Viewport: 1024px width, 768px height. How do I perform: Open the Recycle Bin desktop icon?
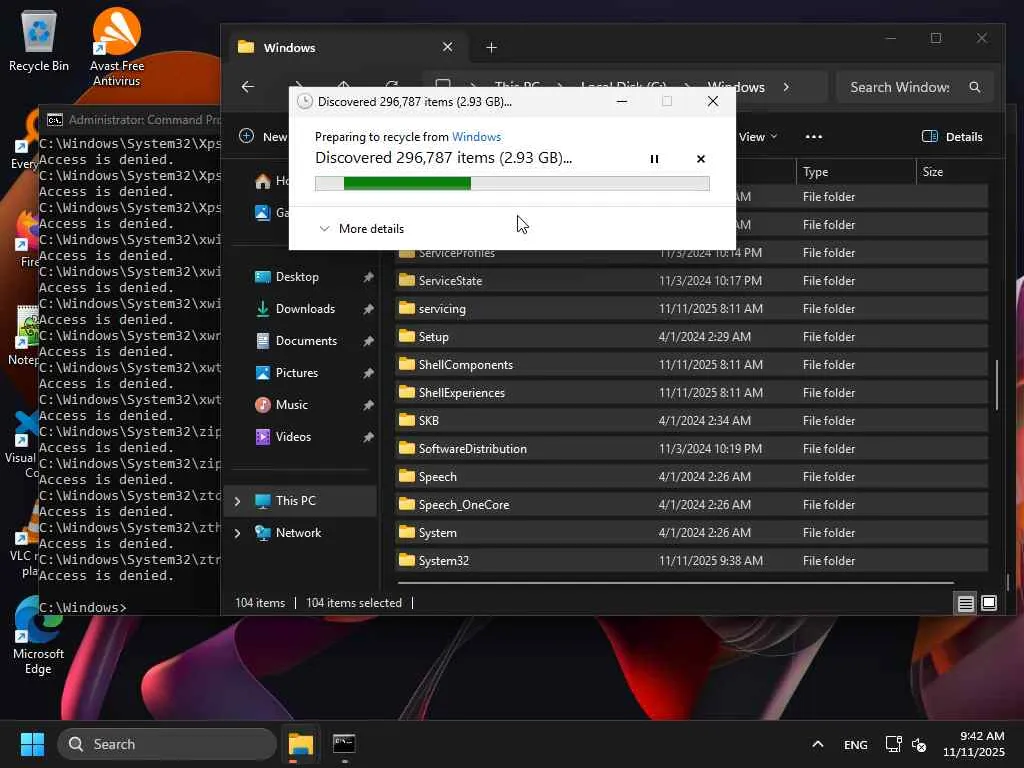click(x=39, y=40)
